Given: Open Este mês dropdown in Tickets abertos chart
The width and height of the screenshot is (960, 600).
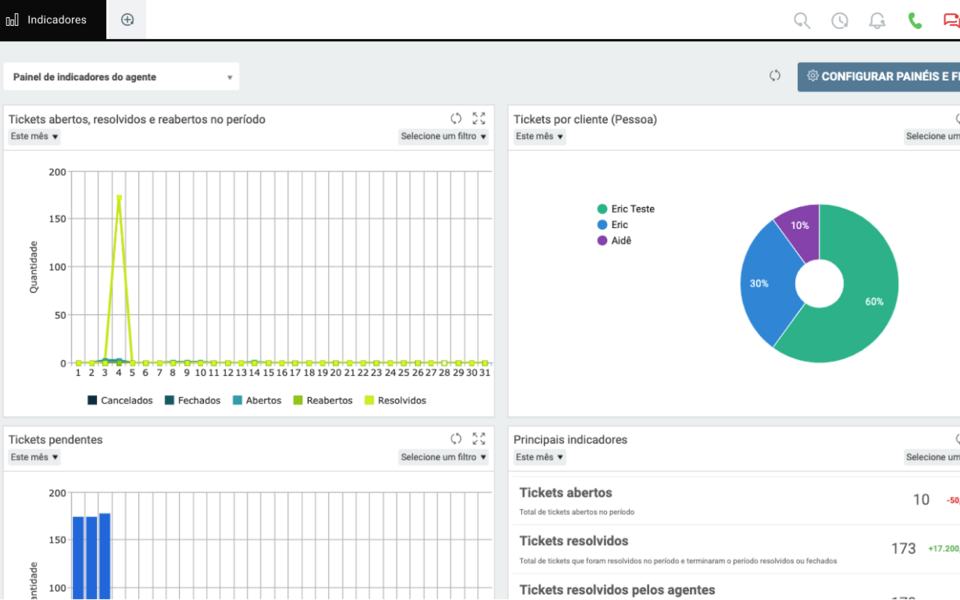Looking at the screenshot, I should 34,137.
